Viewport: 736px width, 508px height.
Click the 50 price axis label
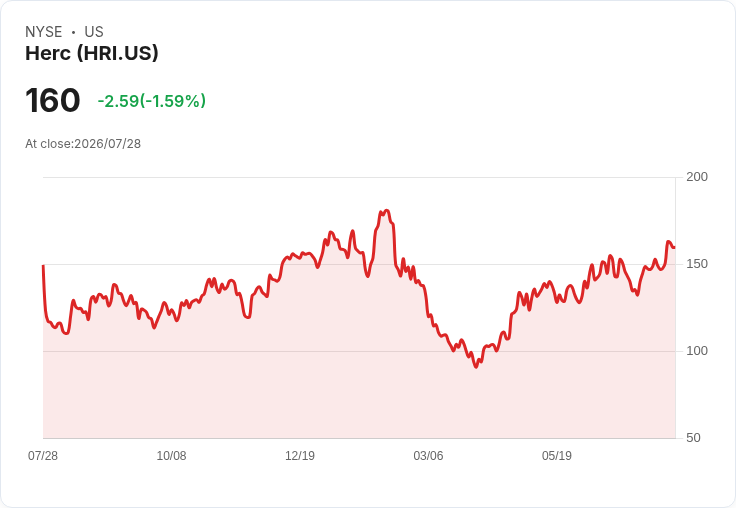693,438
